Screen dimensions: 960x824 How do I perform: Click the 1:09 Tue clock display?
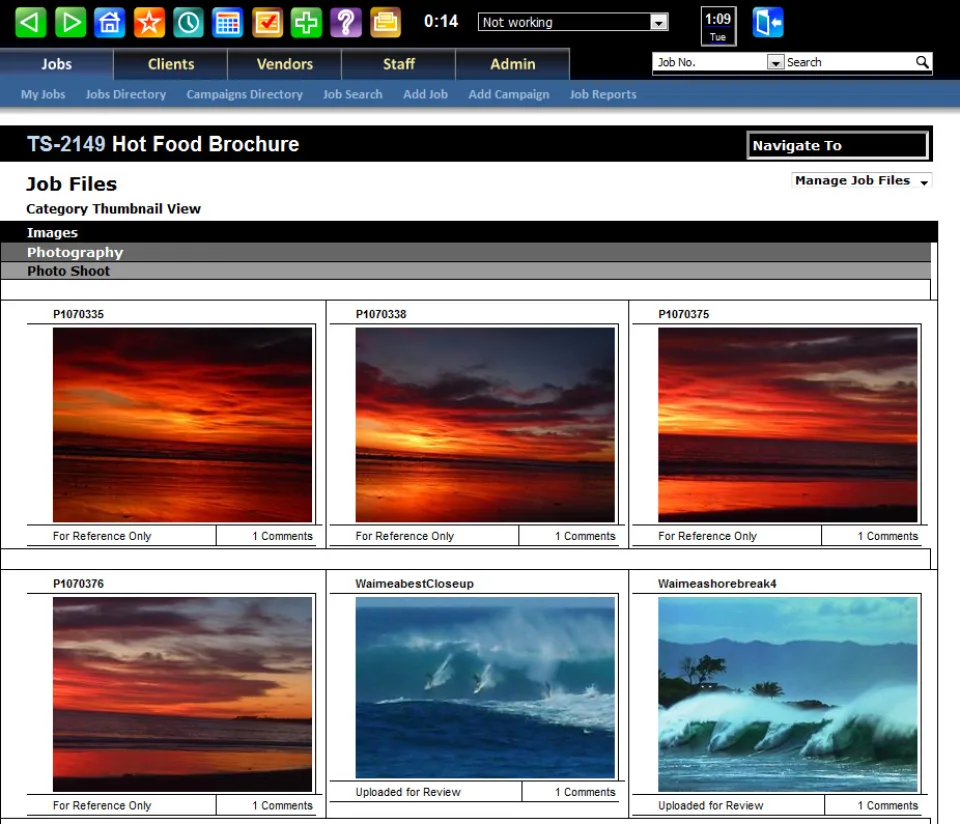(718, 26)
